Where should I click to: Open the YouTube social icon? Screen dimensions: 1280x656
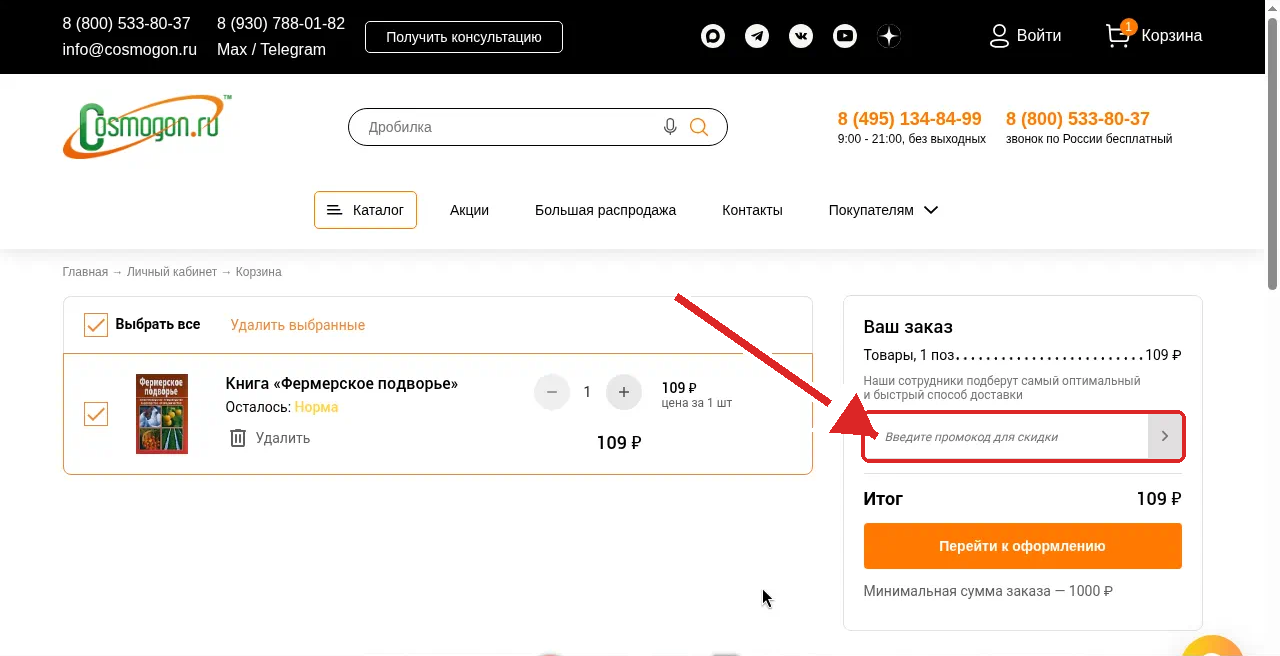click(845, 37)
